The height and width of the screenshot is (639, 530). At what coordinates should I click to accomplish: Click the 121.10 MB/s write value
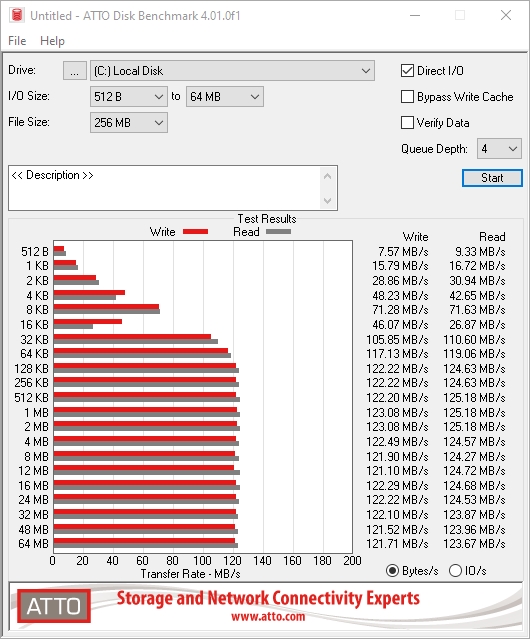[x=397, y=471]
